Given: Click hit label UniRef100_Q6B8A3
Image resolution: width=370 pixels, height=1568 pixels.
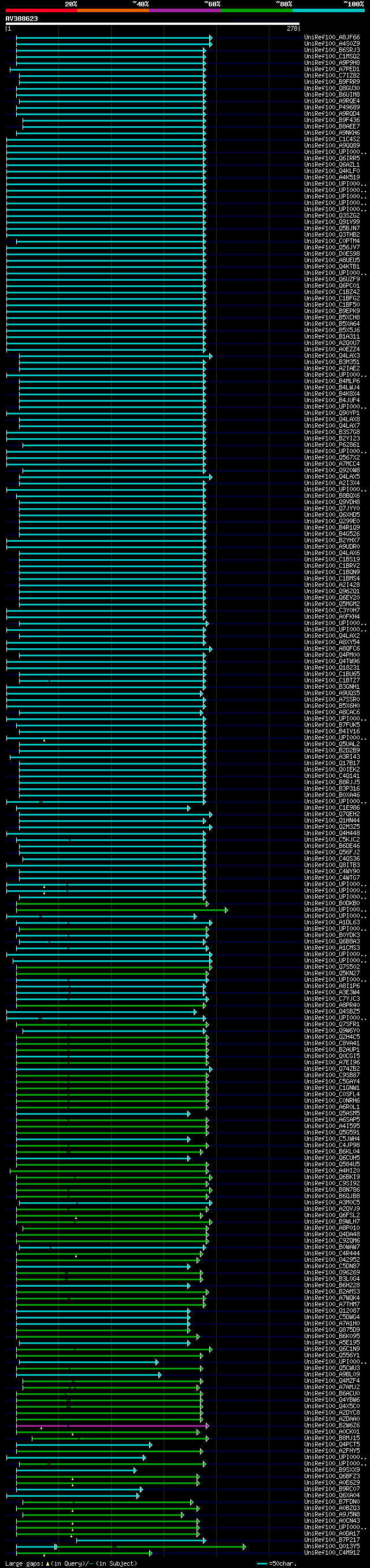Looking at the screenshot, I should [332, 942].
